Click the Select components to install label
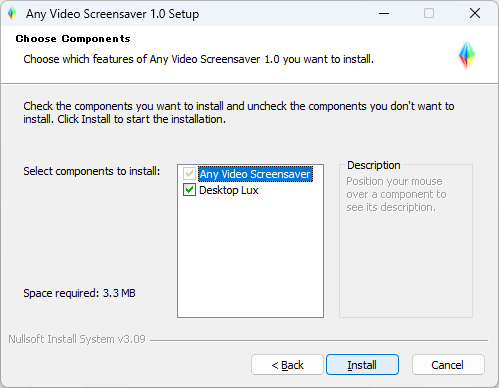The image size is (499, 388). click(x=92, y=171)
